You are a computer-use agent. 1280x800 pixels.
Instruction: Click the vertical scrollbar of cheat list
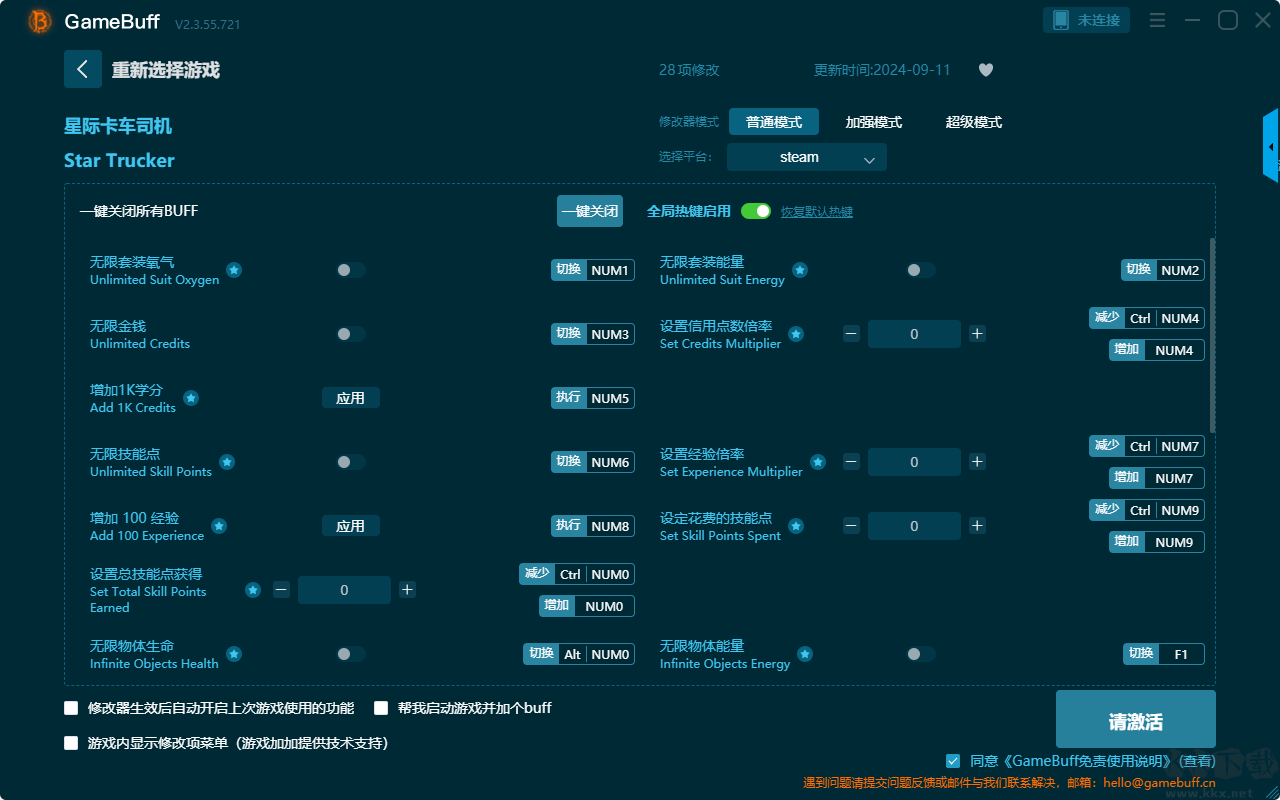[x=1213, y=334]
